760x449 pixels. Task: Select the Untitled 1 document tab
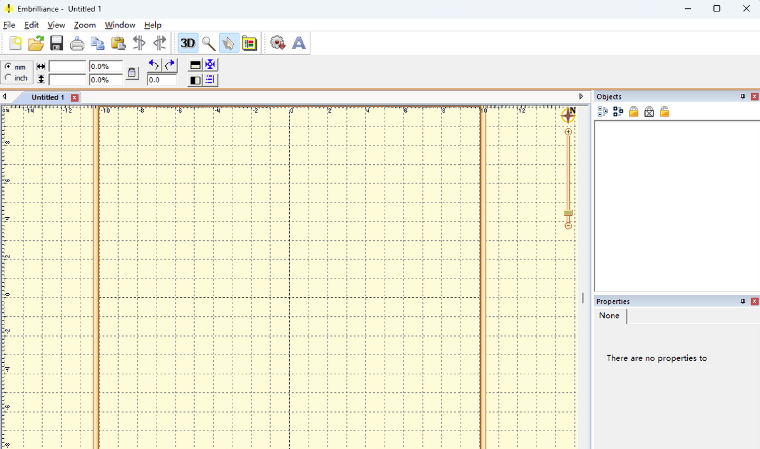tap(48, 97)
